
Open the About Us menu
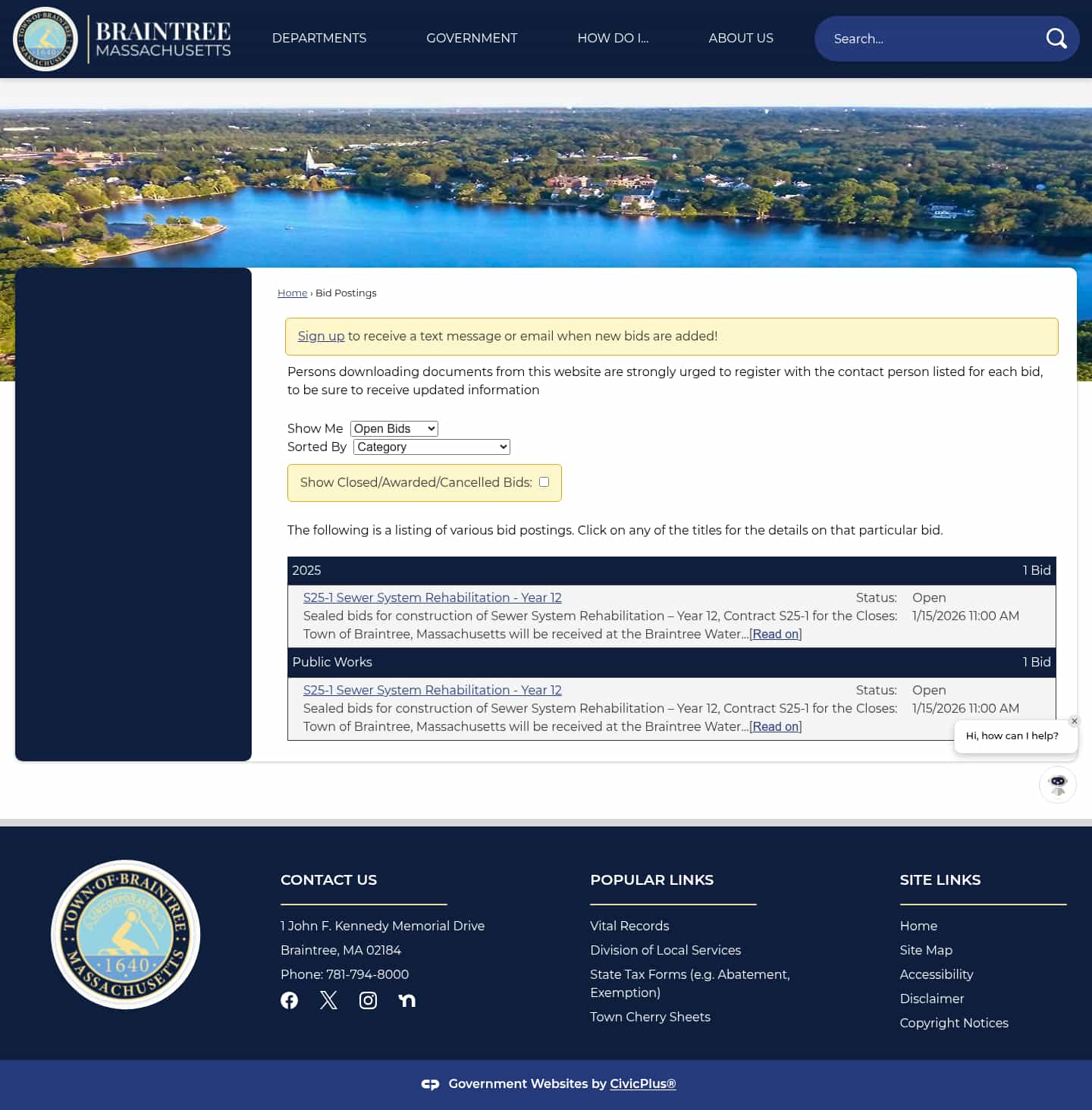[x=741, y=38]
